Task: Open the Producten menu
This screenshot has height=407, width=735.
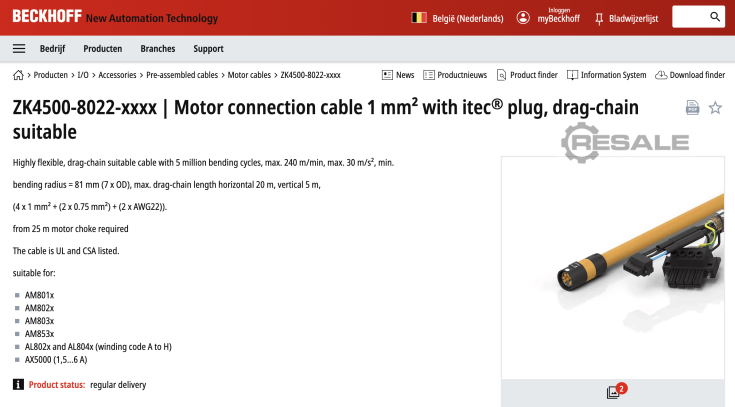Action: pos(103,49)
